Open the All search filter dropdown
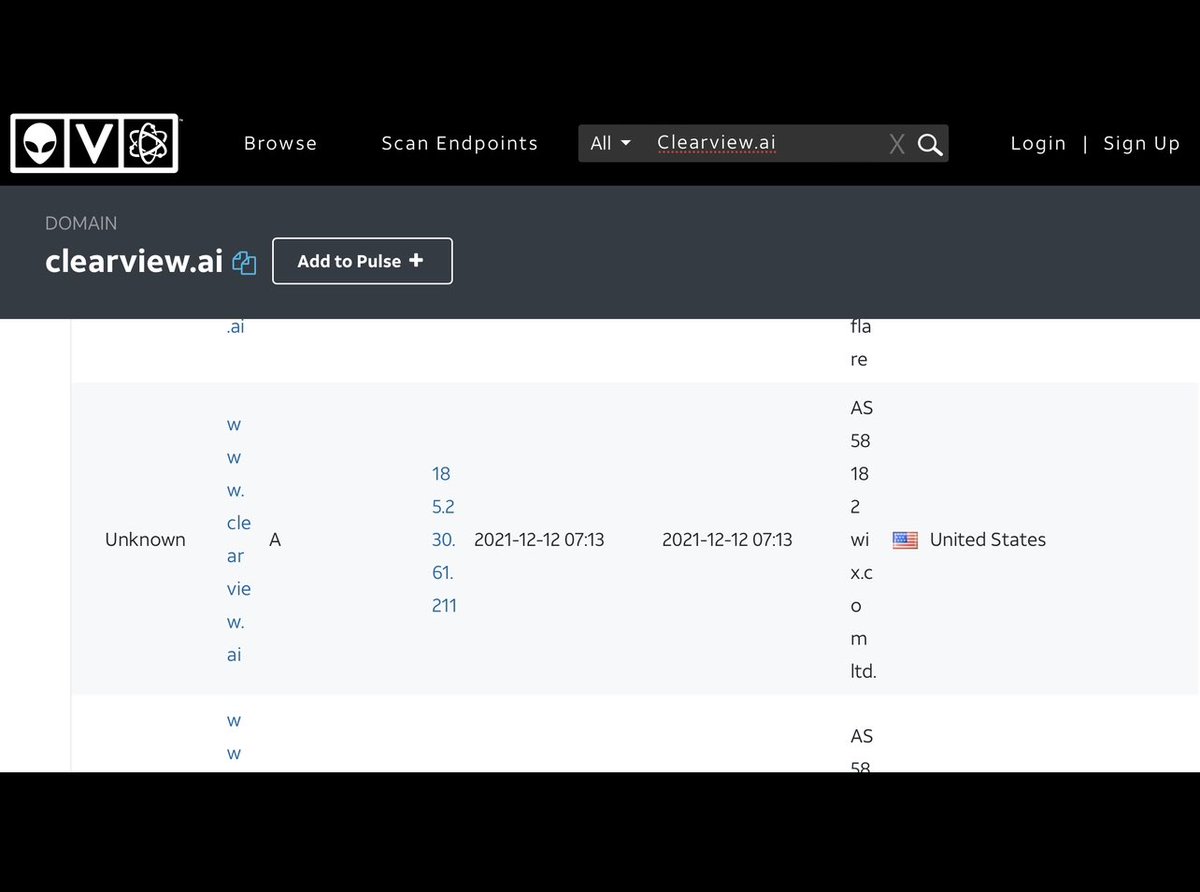The height and width of the screenshot is (892, 1200). (x=610, y=143)
